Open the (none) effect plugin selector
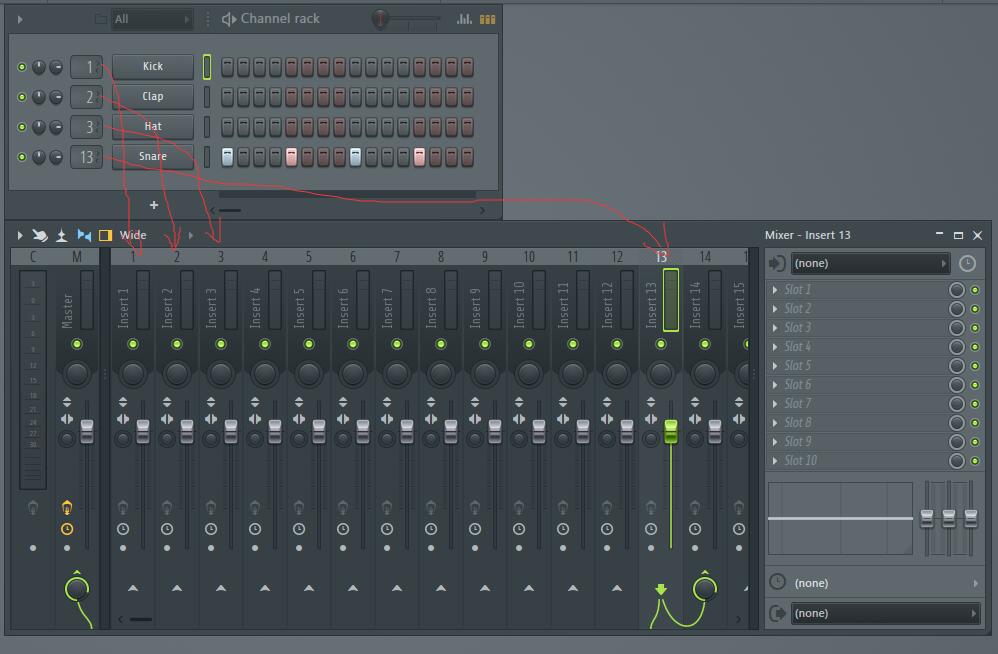Image resolution: width=998 pixels, height=654 pixels. coord(868,263)
